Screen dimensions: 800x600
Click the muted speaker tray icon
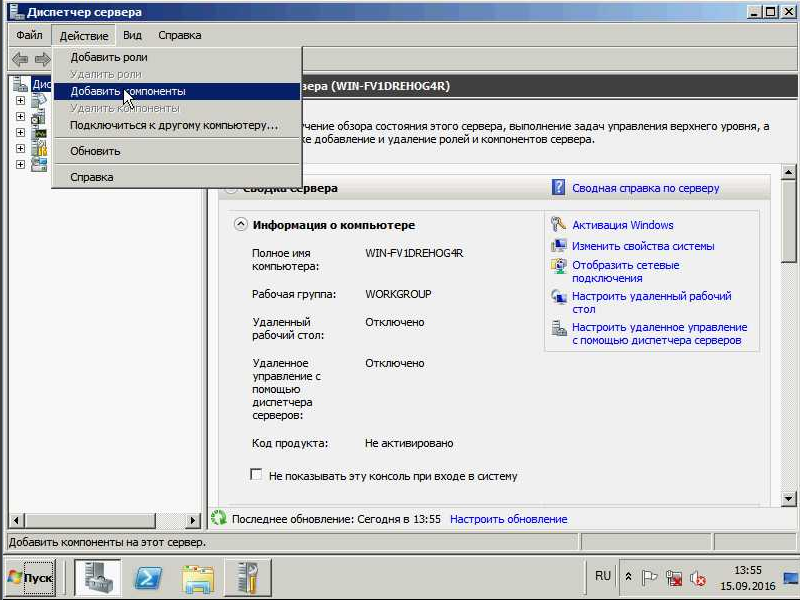coord(697,578)
